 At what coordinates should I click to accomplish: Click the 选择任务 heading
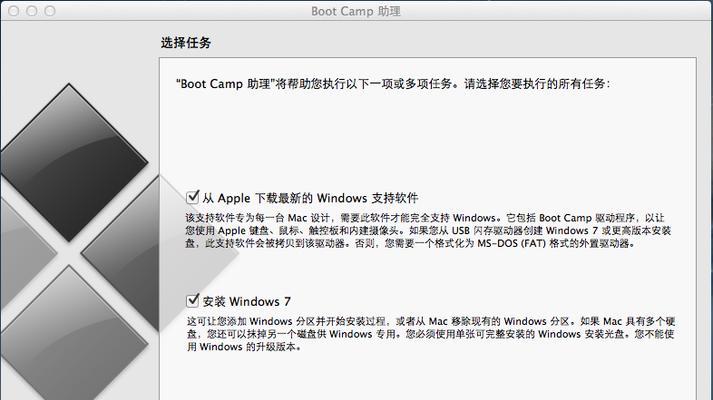[x=186, y=43]
